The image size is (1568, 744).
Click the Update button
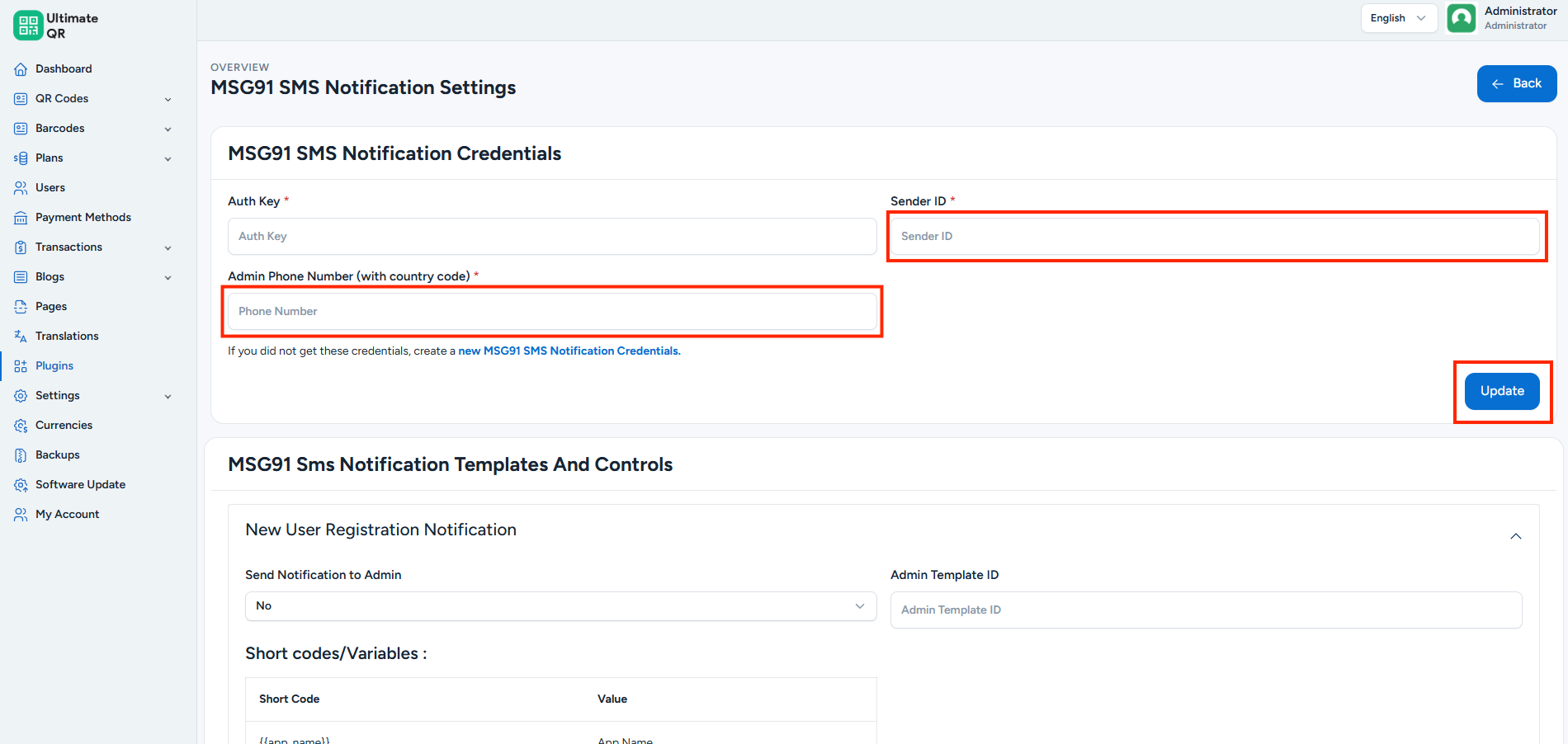tap(1502, 391)
